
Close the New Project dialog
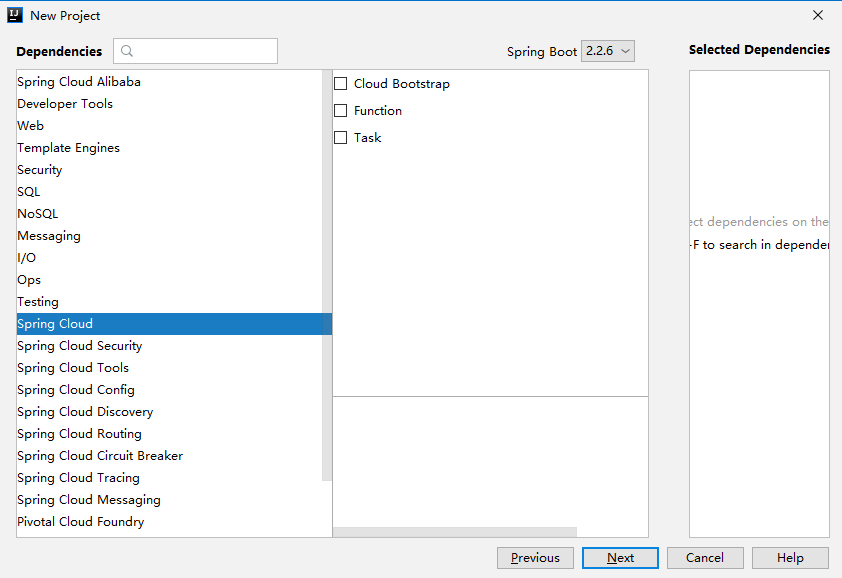pyautogui.click(x=818, y=15)
